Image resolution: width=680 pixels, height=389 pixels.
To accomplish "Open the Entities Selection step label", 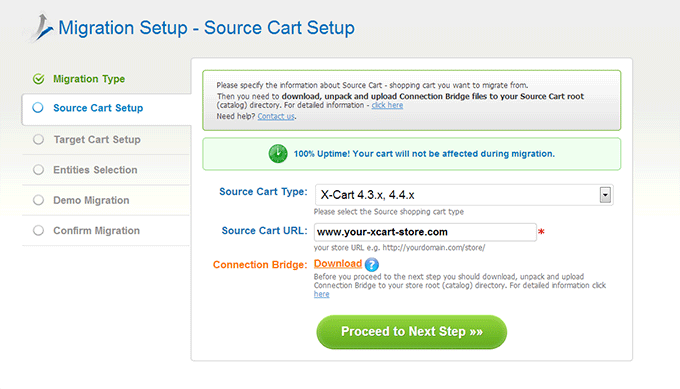I will click(95, 170).
